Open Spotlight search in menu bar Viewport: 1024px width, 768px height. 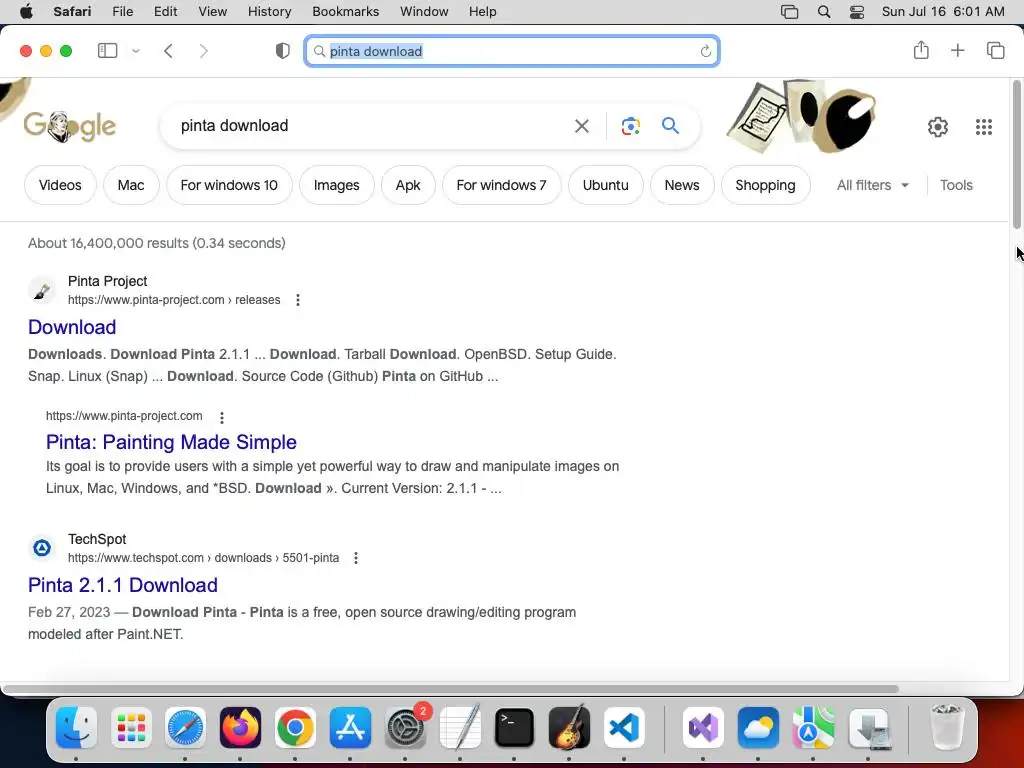pyautogui.click(x=824, y=12)
